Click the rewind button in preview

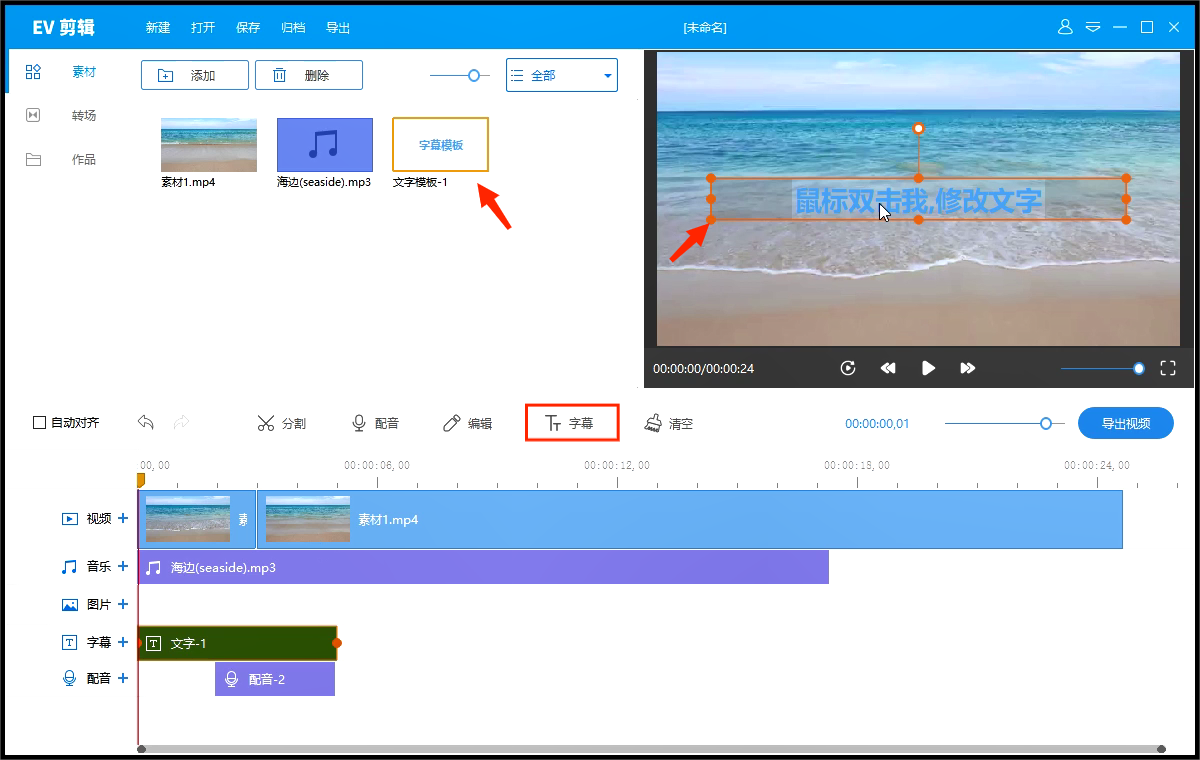(888, 368)
